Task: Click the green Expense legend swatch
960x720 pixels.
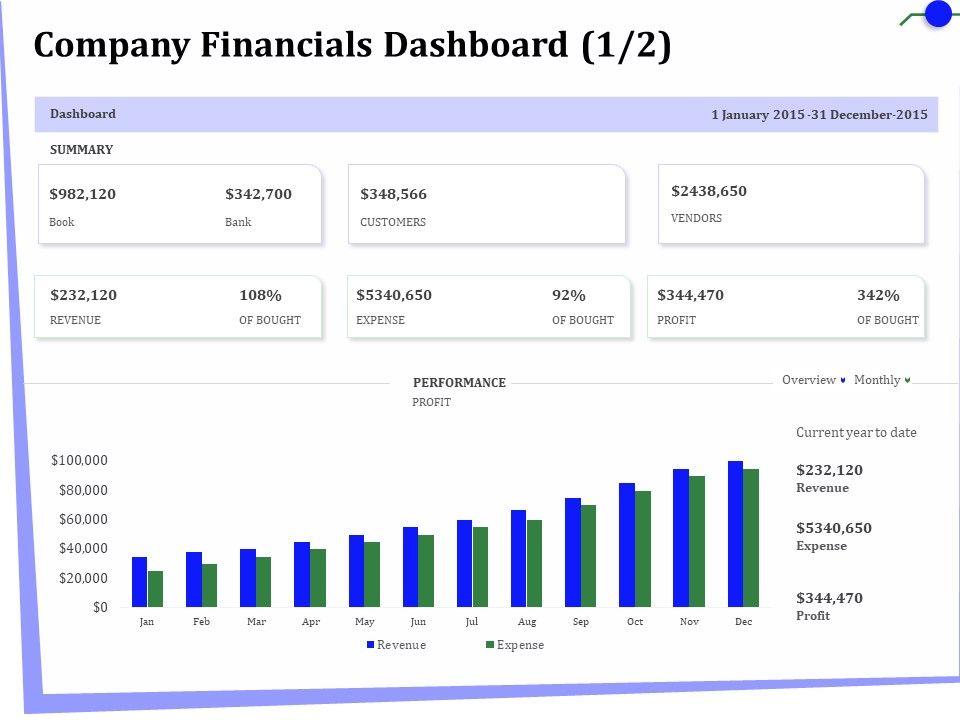Action: [490, 645]
